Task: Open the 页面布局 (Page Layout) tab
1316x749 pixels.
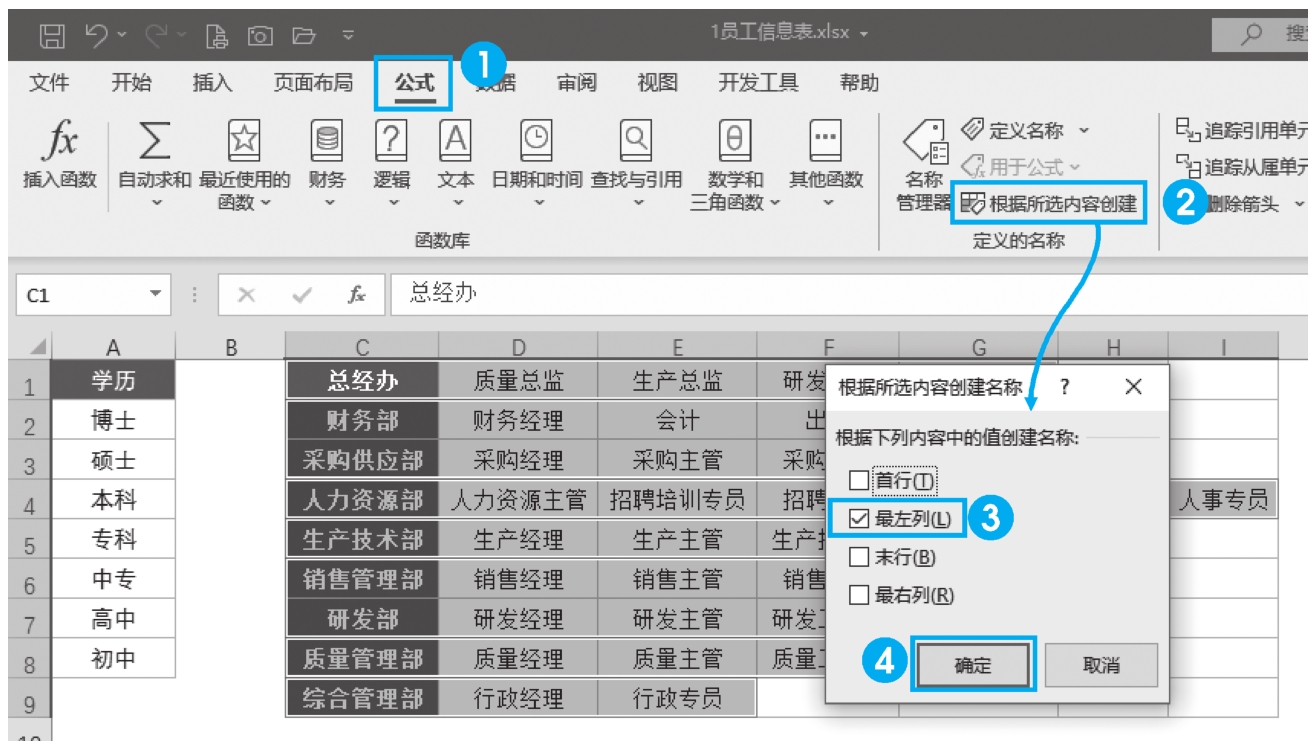Action: pos(313,84)
